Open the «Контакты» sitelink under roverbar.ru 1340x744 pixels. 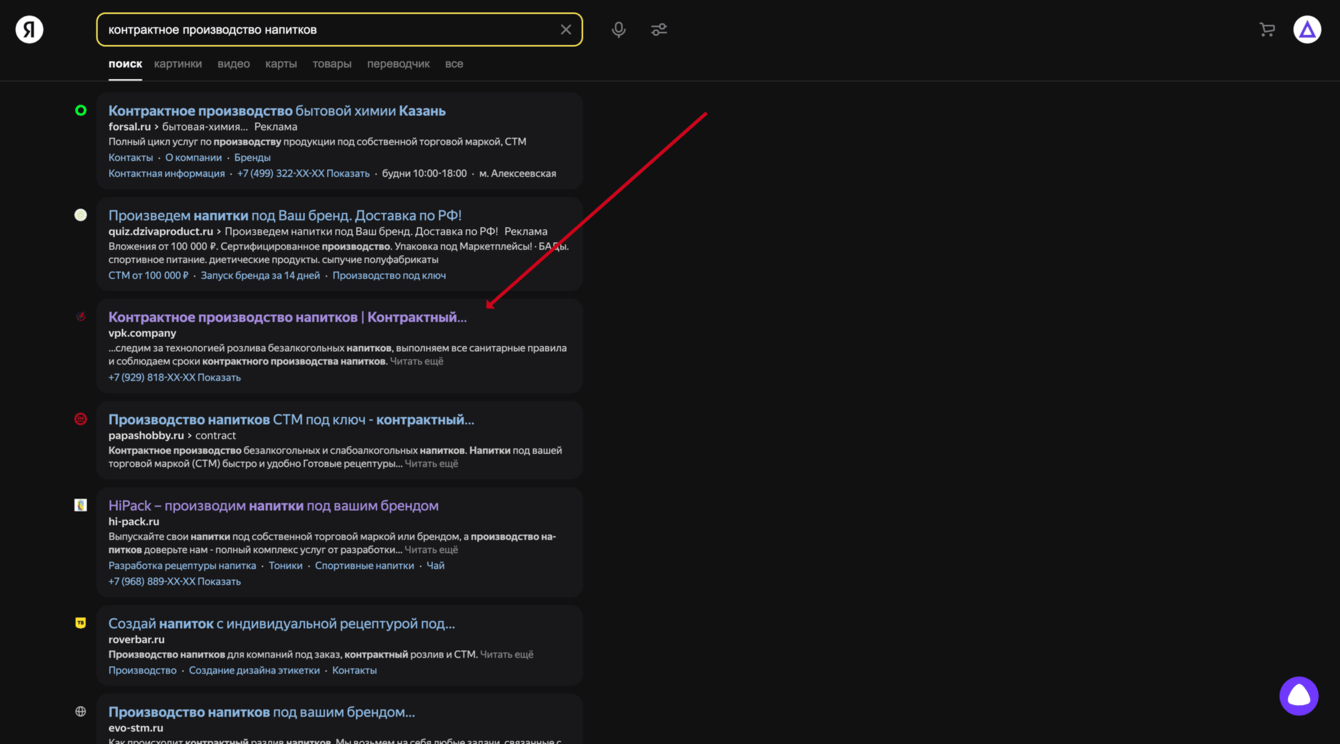pos(355,671)
